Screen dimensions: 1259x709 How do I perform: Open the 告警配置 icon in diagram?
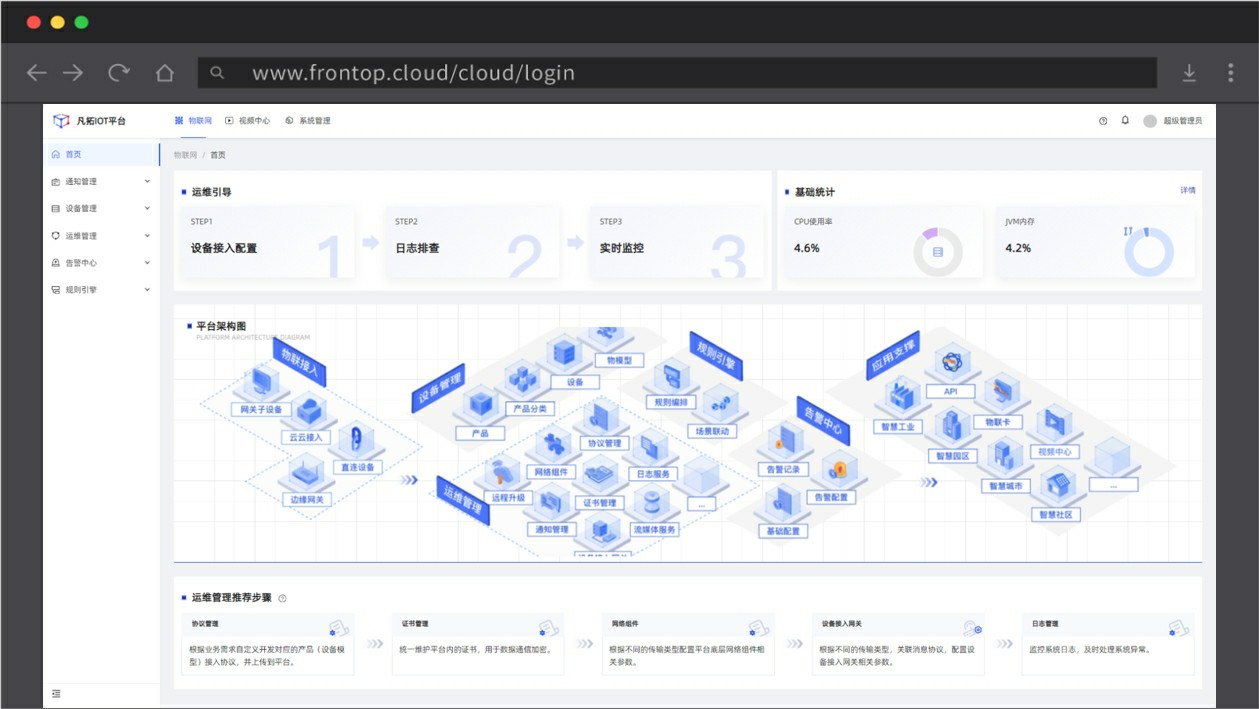838,469
